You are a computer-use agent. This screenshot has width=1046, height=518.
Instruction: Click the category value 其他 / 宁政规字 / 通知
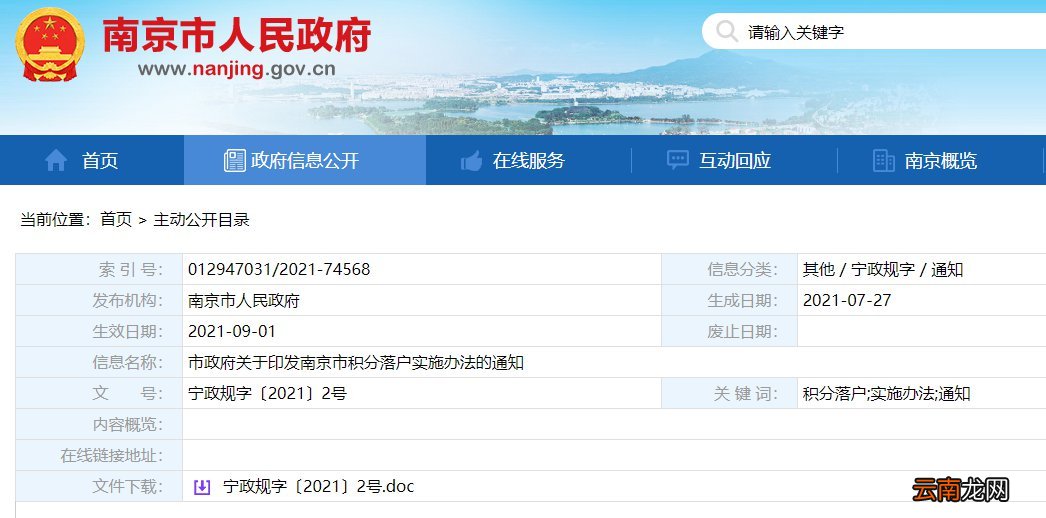pos(883,269)
